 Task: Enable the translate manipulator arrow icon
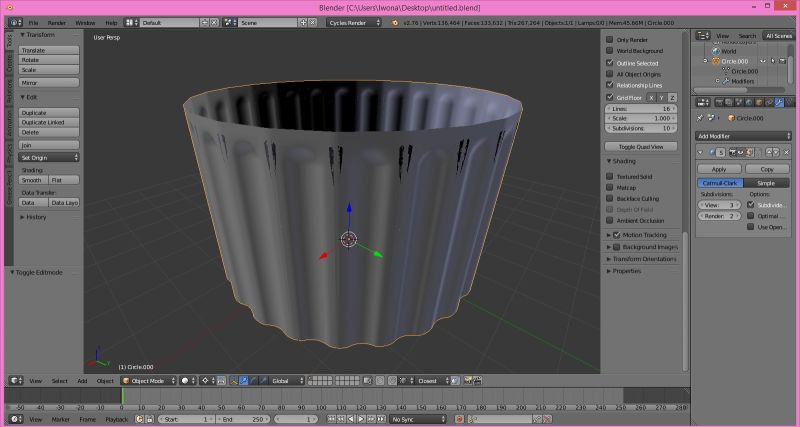243,381
